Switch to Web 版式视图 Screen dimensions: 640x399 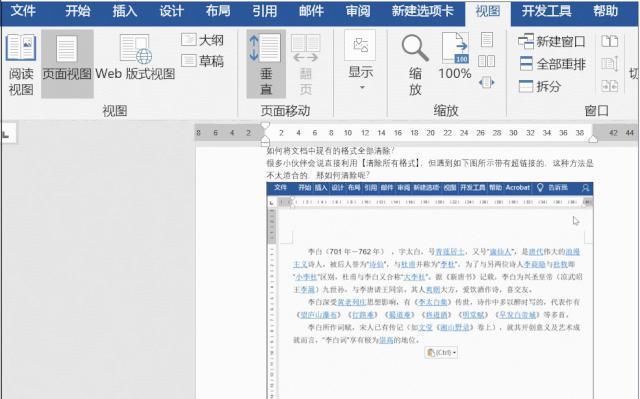click(x=135, y=58)
